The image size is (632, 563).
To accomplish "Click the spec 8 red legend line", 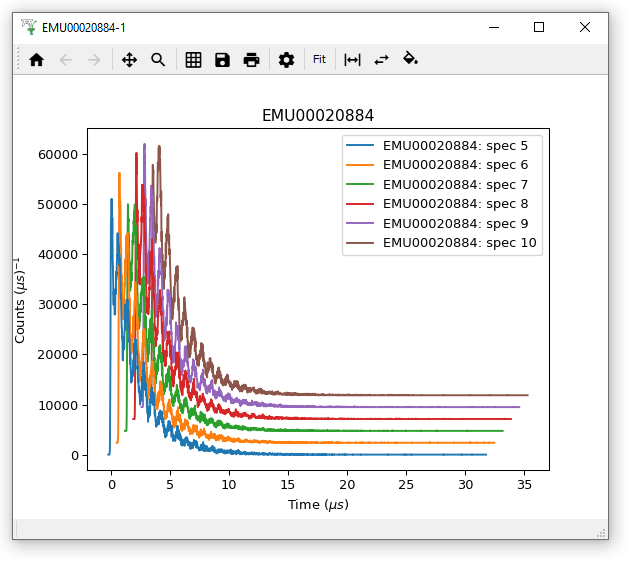I will (x=360, y=204).
